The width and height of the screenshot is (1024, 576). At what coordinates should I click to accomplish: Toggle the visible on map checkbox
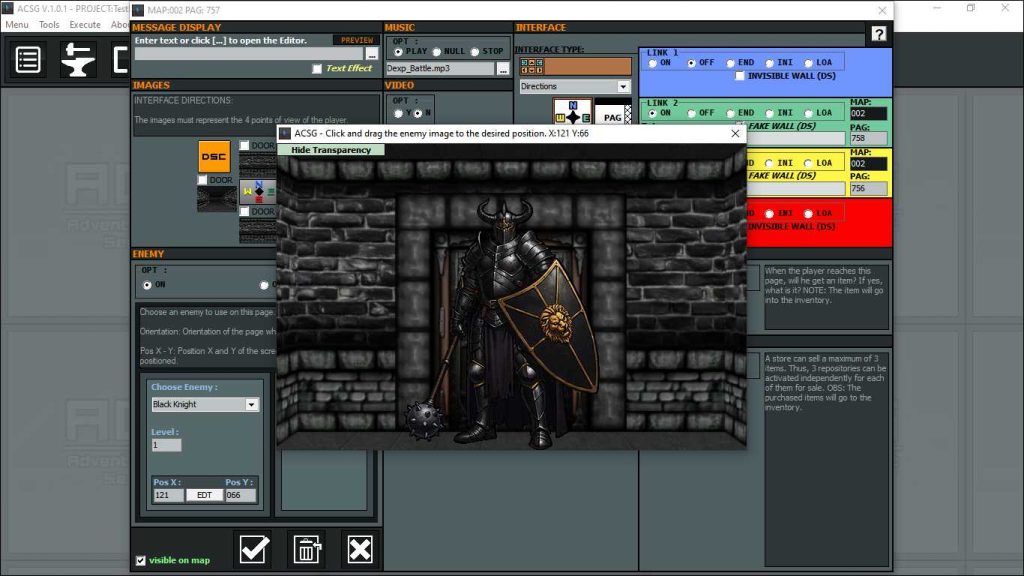(140, 560)
